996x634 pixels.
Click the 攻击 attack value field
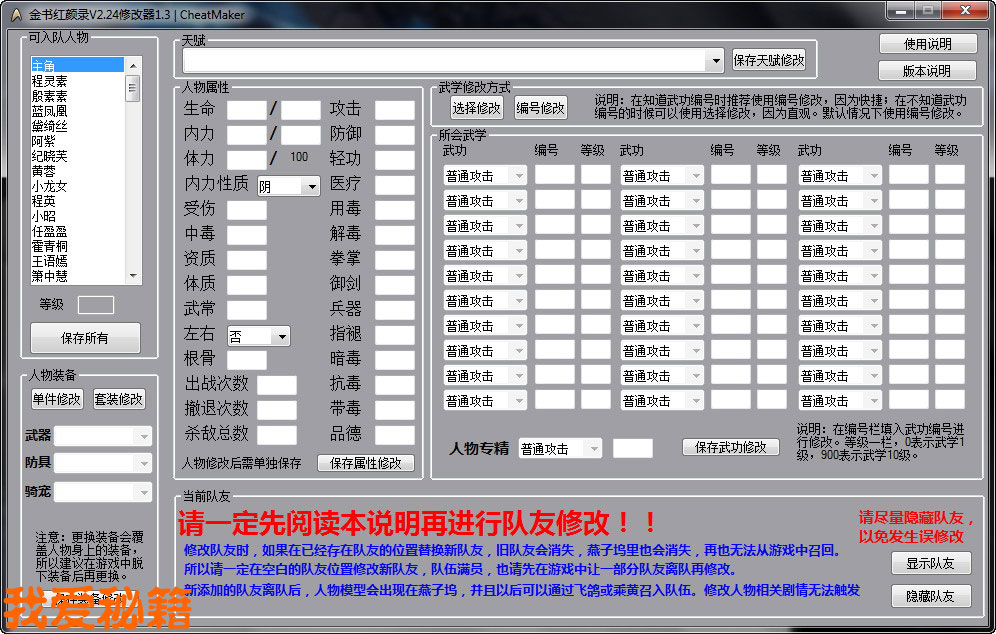click(394, 109)
